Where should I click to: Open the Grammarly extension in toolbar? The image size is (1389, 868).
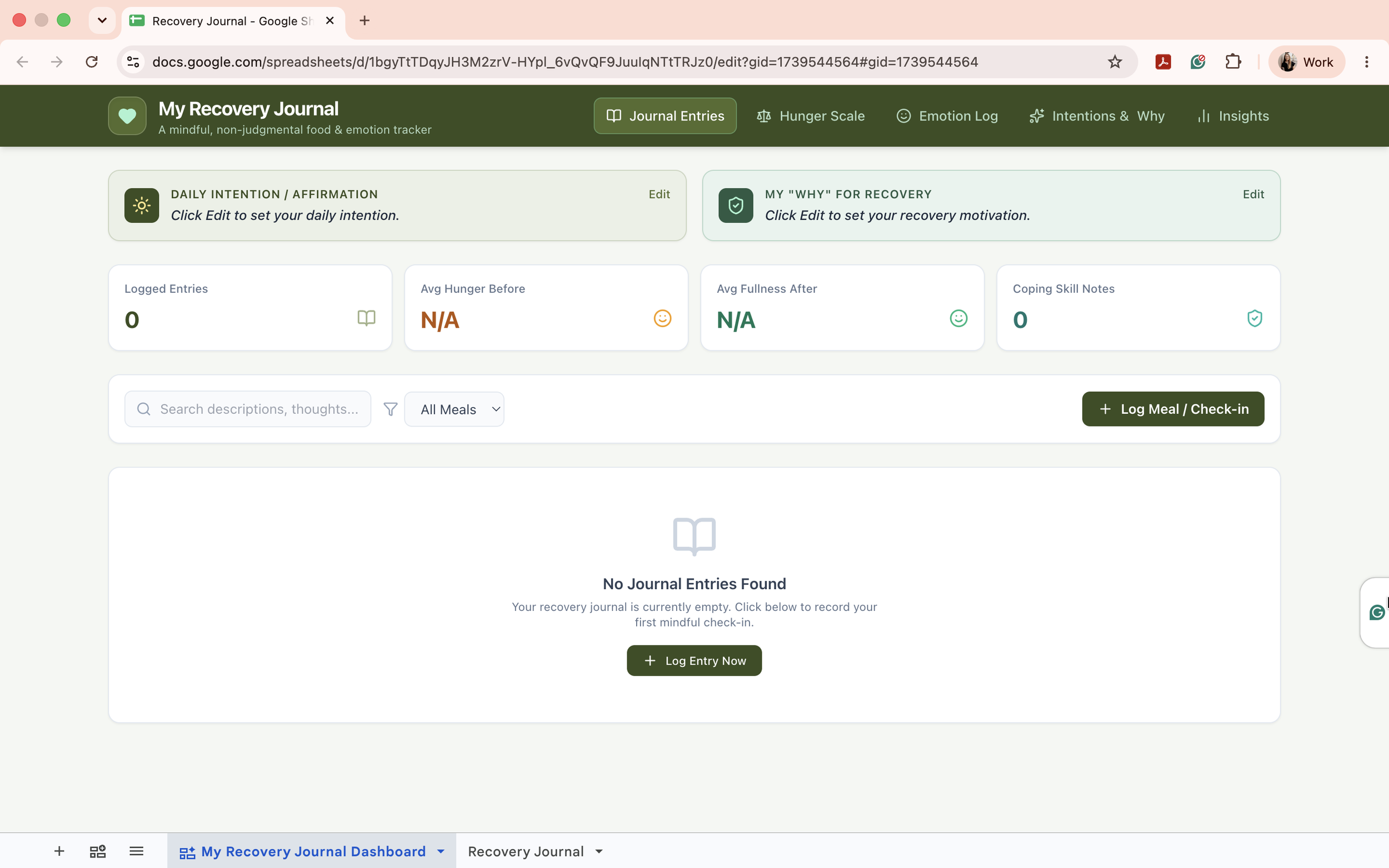coord(1198,62)
